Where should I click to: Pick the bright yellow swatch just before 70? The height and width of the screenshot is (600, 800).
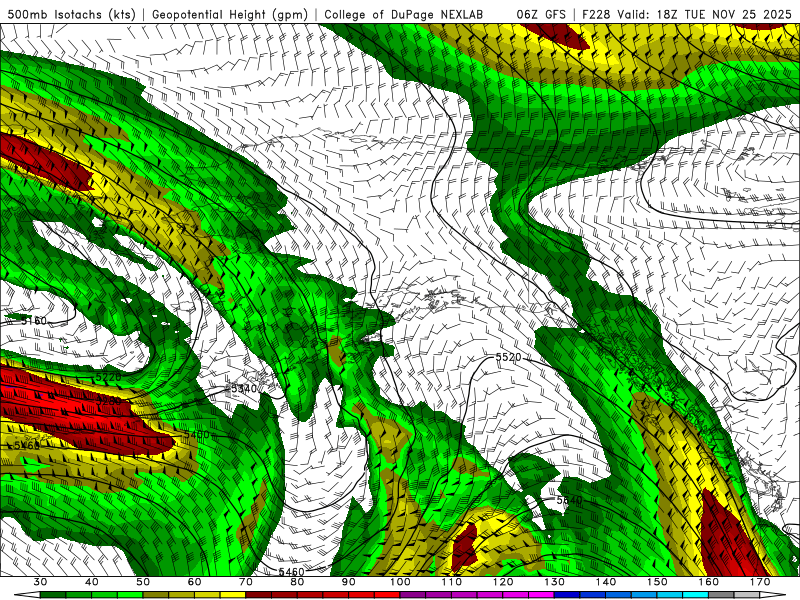[x=233, y=595]
